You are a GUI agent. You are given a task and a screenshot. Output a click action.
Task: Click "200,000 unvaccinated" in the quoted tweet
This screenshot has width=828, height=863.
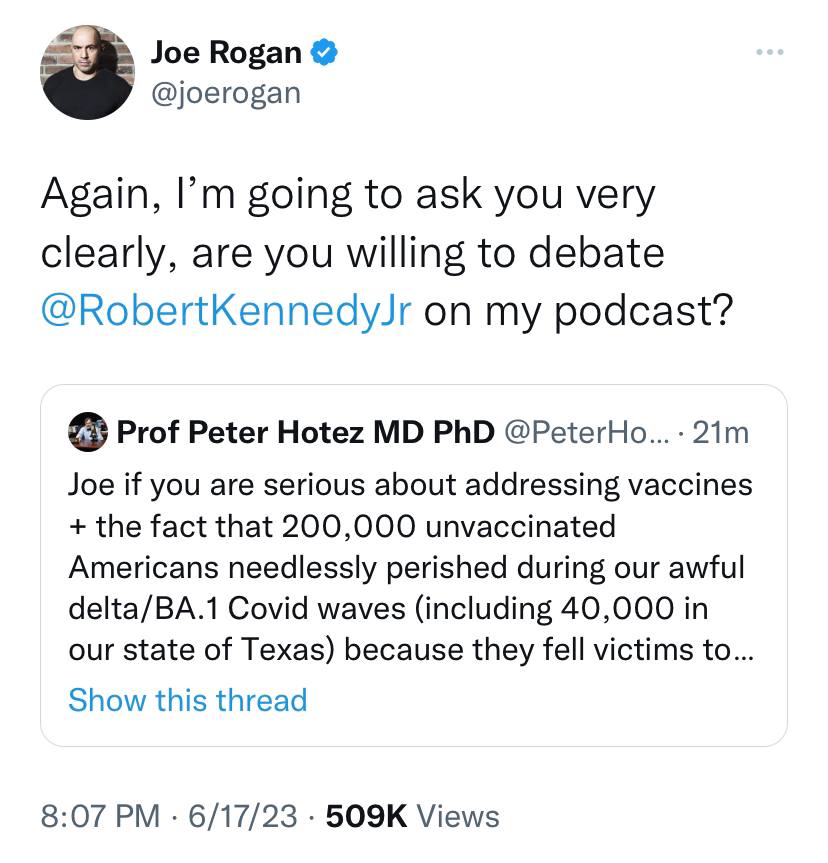click(448, 525)
